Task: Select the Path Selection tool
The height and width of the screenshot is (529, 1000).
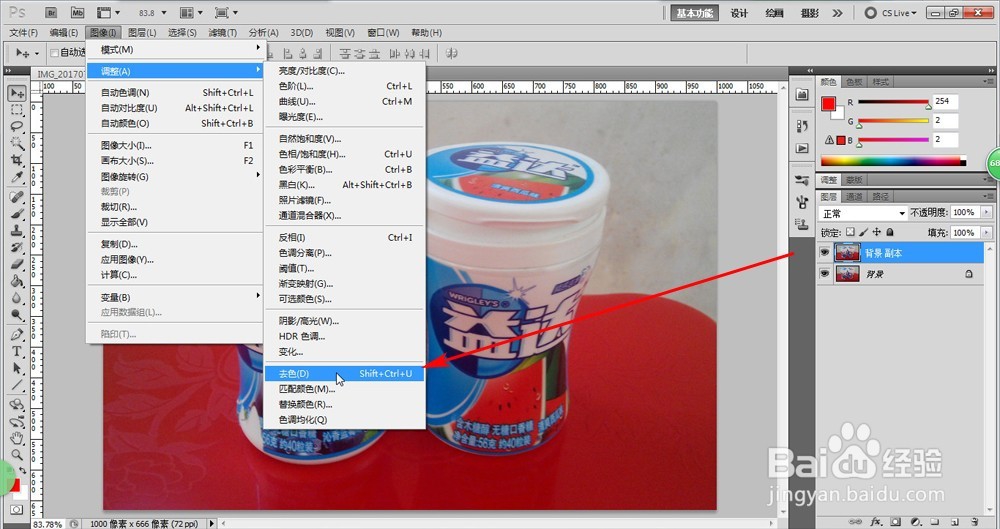Action: (17, 368)
